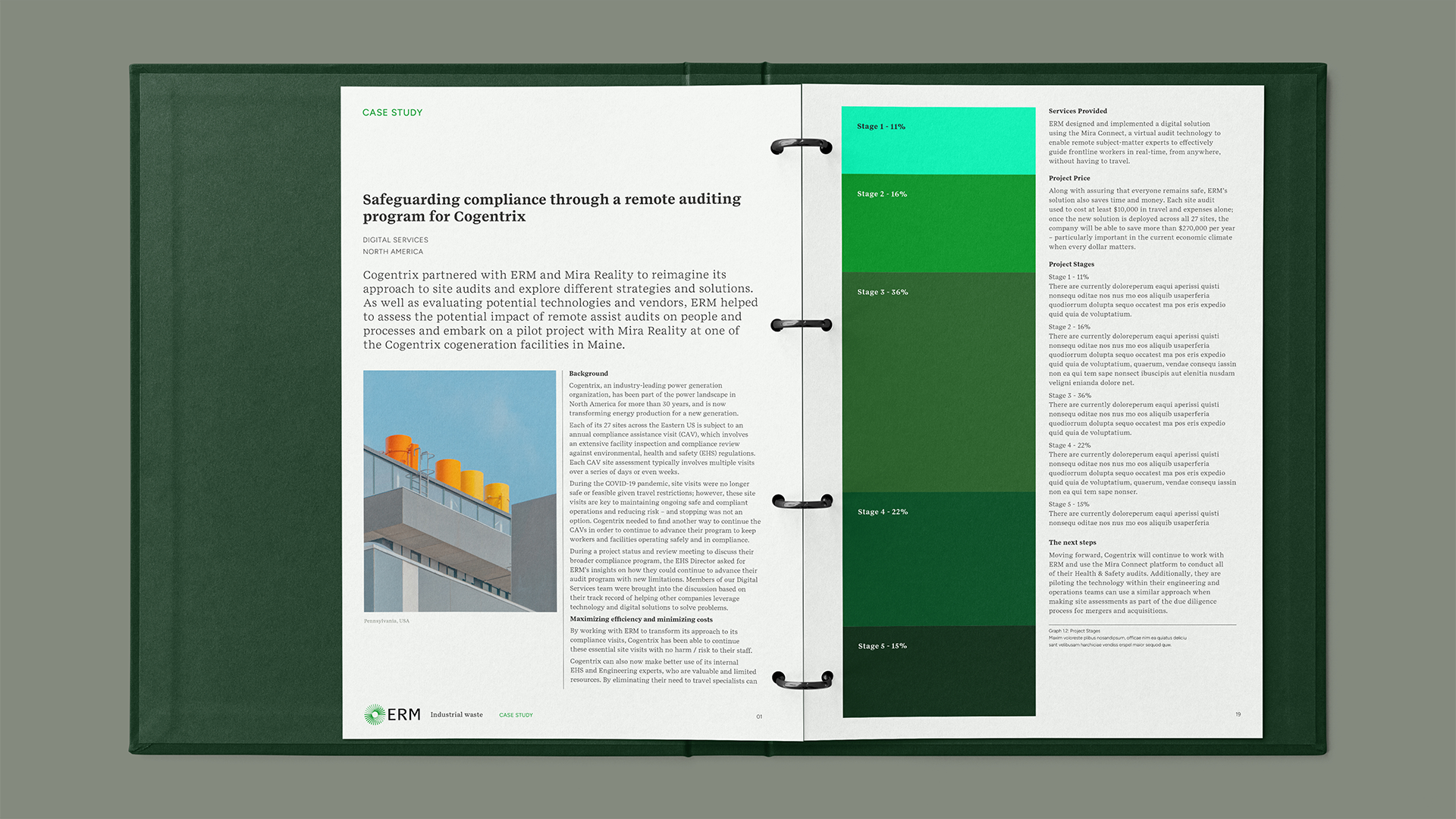The height and width of the screenshot is (819, 1456).
Task: Click the building photo with orange tanks
Action: (460, 491)
